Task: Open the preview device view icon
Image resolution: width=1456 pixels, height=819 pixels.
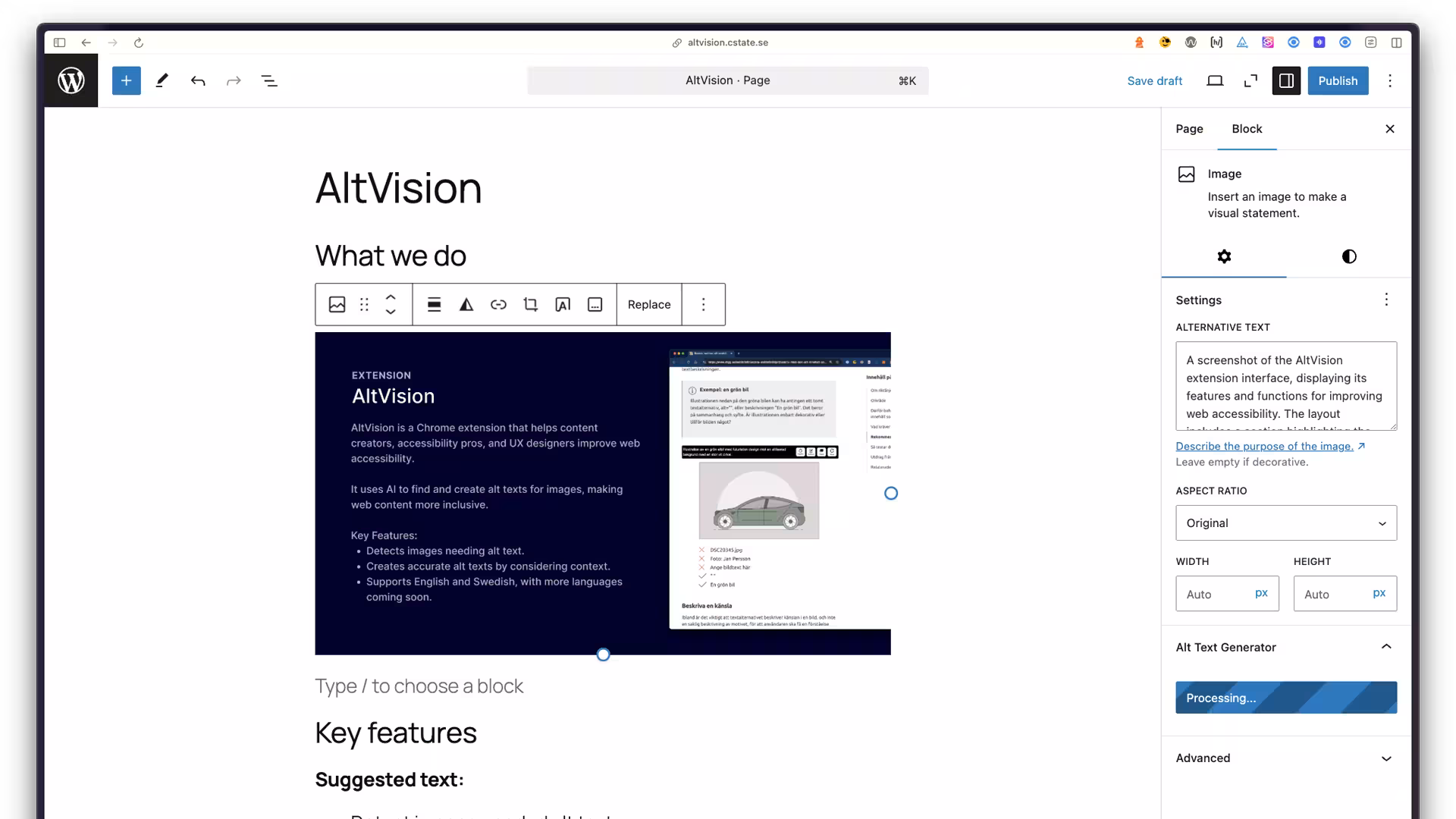Action: [1215, 80]
